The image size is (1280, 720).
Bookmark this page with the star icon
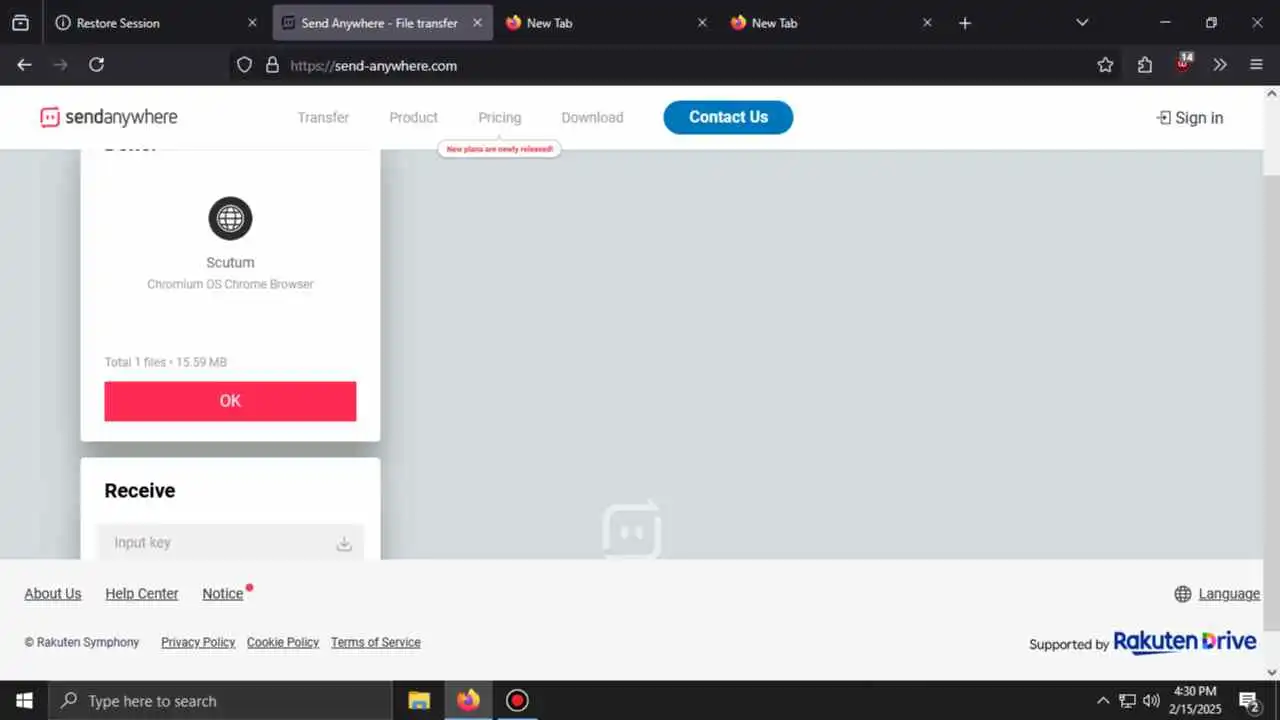(1105, 65)
